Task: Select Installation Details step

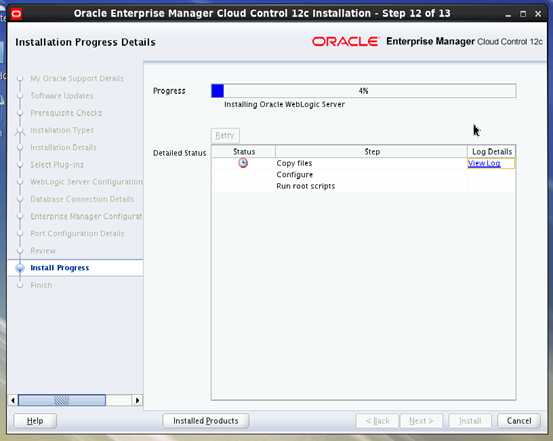Action: [x=63, y=147]
